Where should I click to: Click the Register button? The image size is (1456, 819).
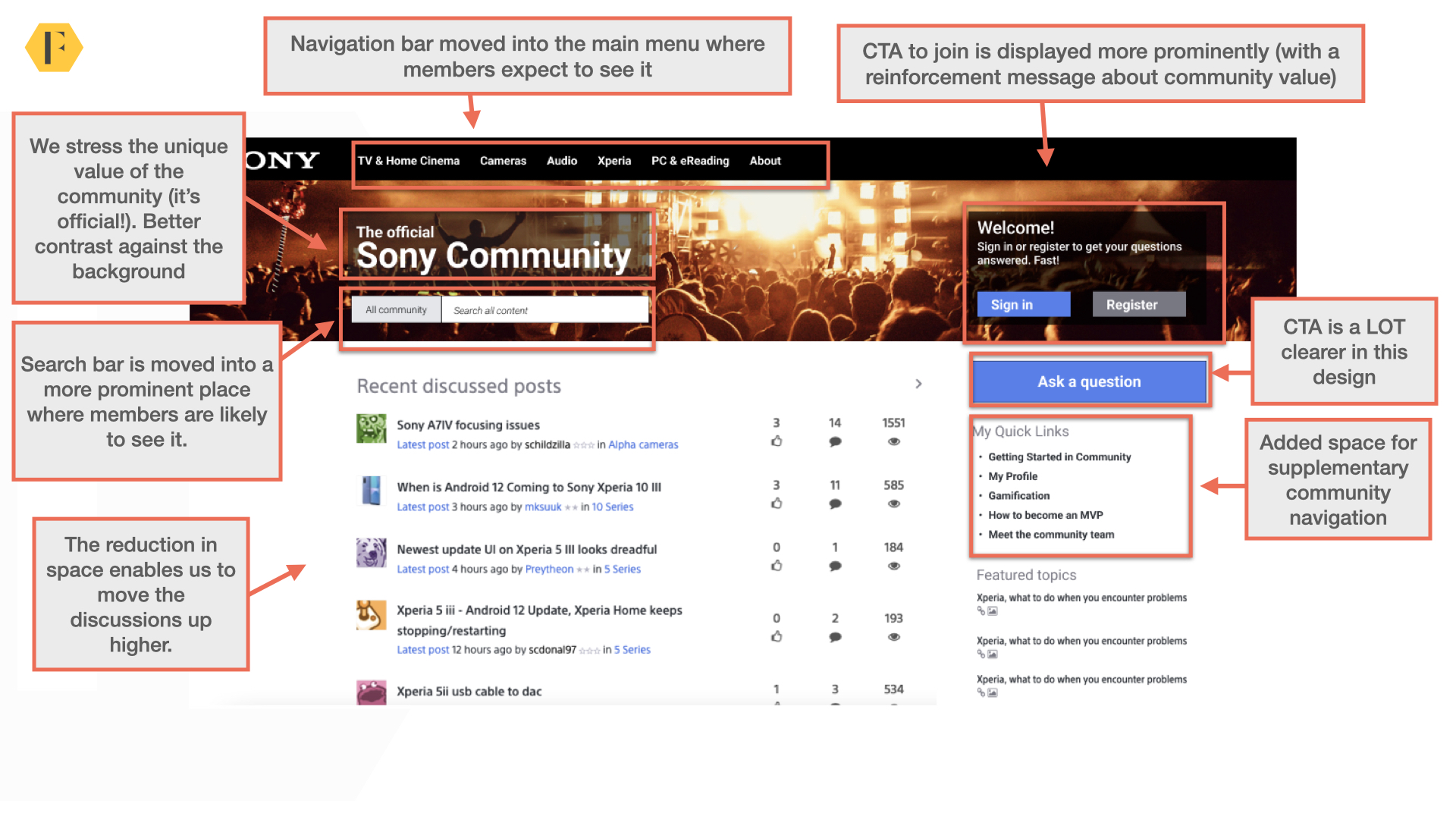1138,304
